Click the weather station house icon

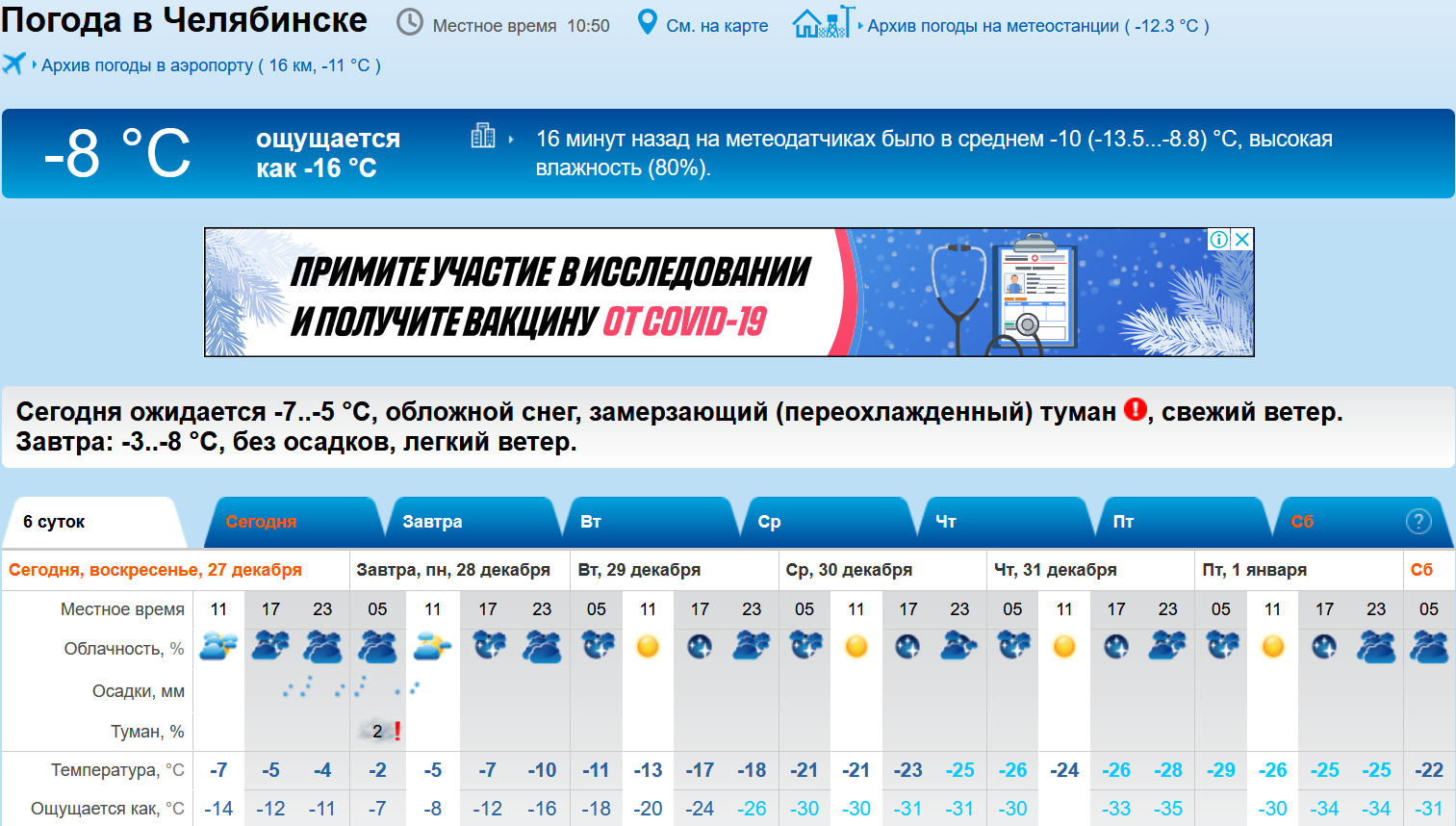pos(821,22)
